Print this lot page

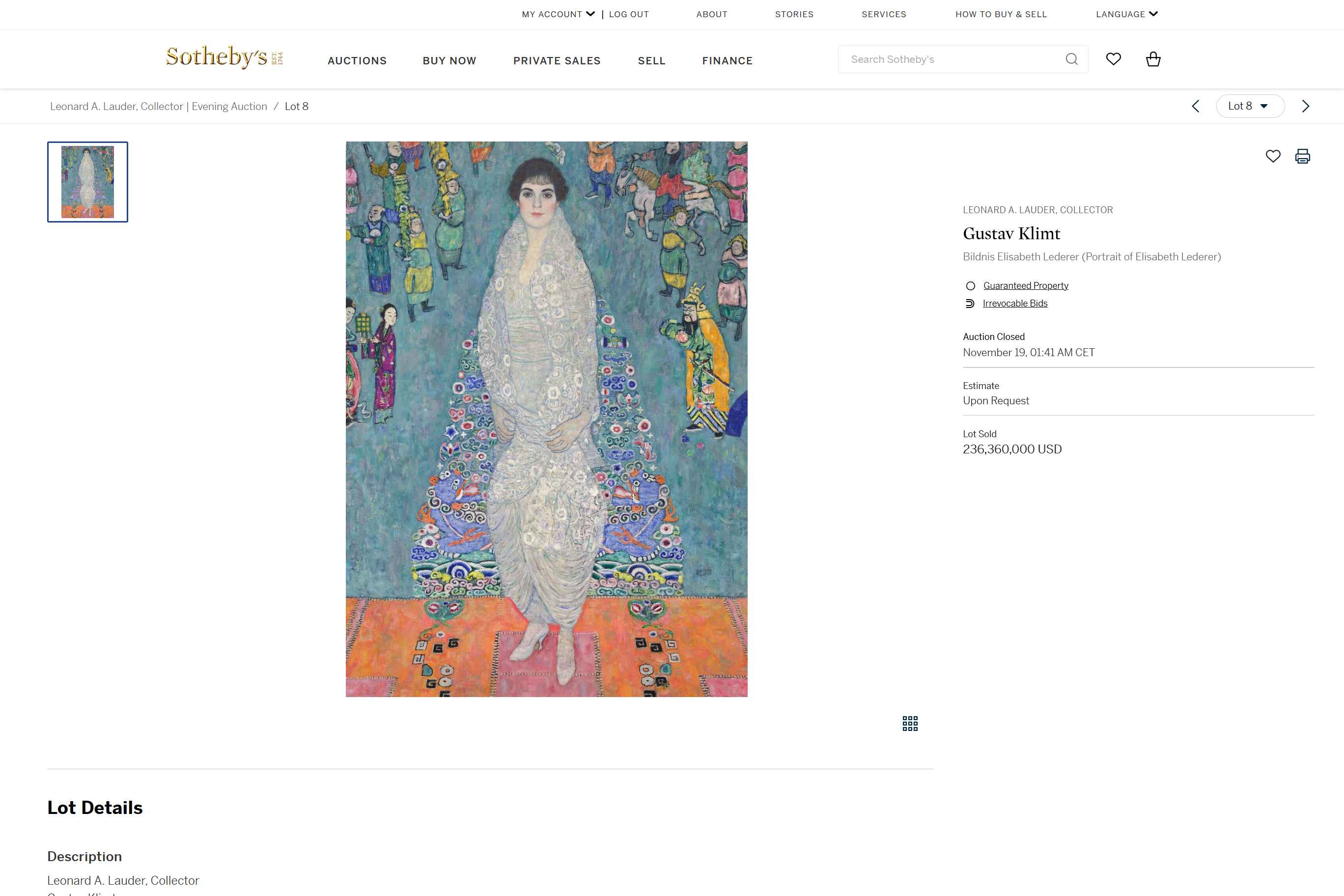click(1302, 156)
